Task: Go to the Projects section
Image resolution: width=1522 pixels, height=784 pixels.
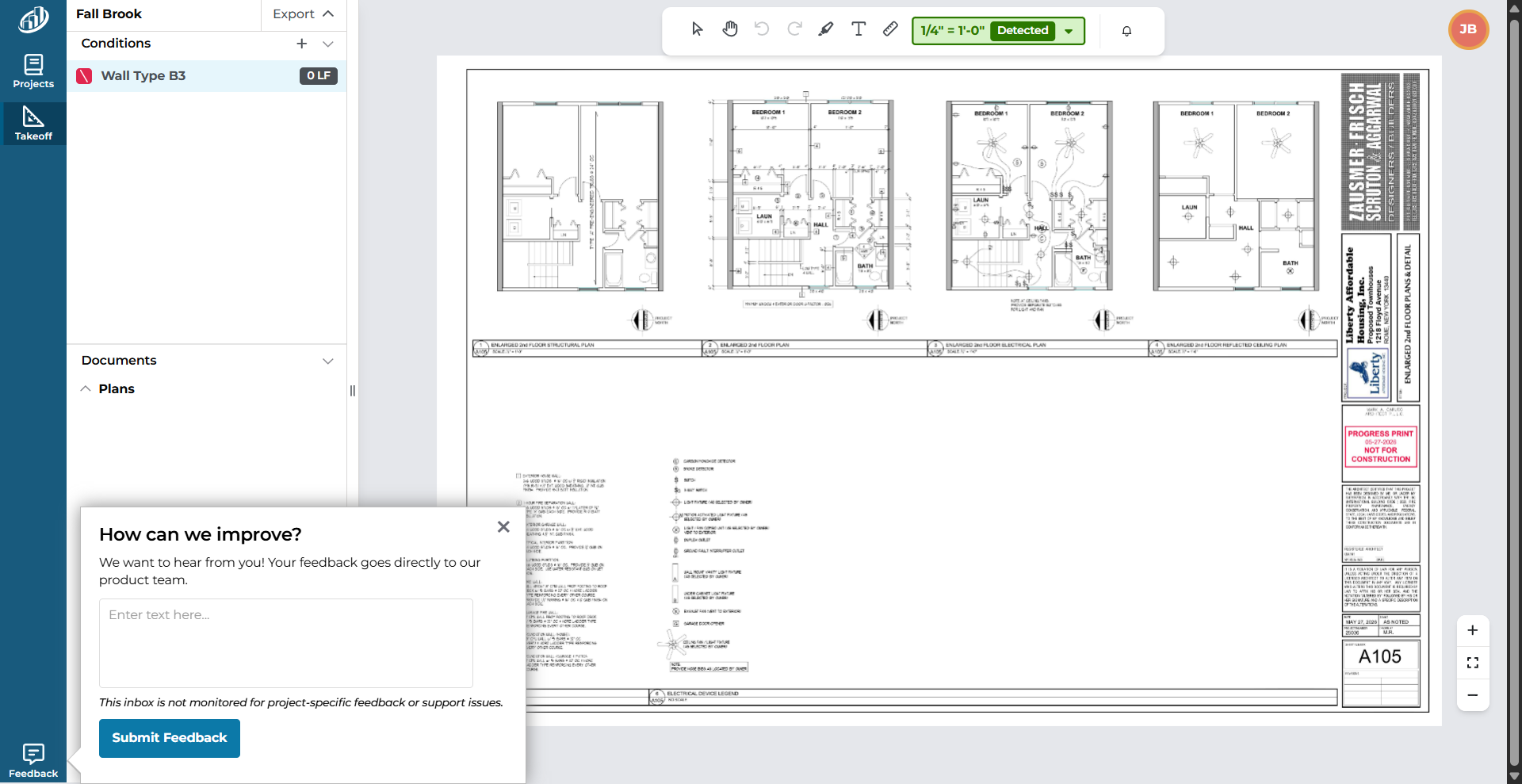Action: [33, 71]
